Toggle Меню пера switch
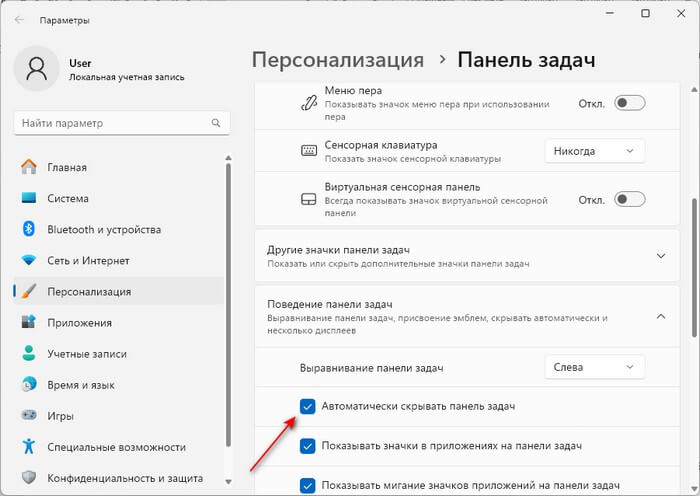The width and height of the screenshot is (700, 496). point(629,103)
